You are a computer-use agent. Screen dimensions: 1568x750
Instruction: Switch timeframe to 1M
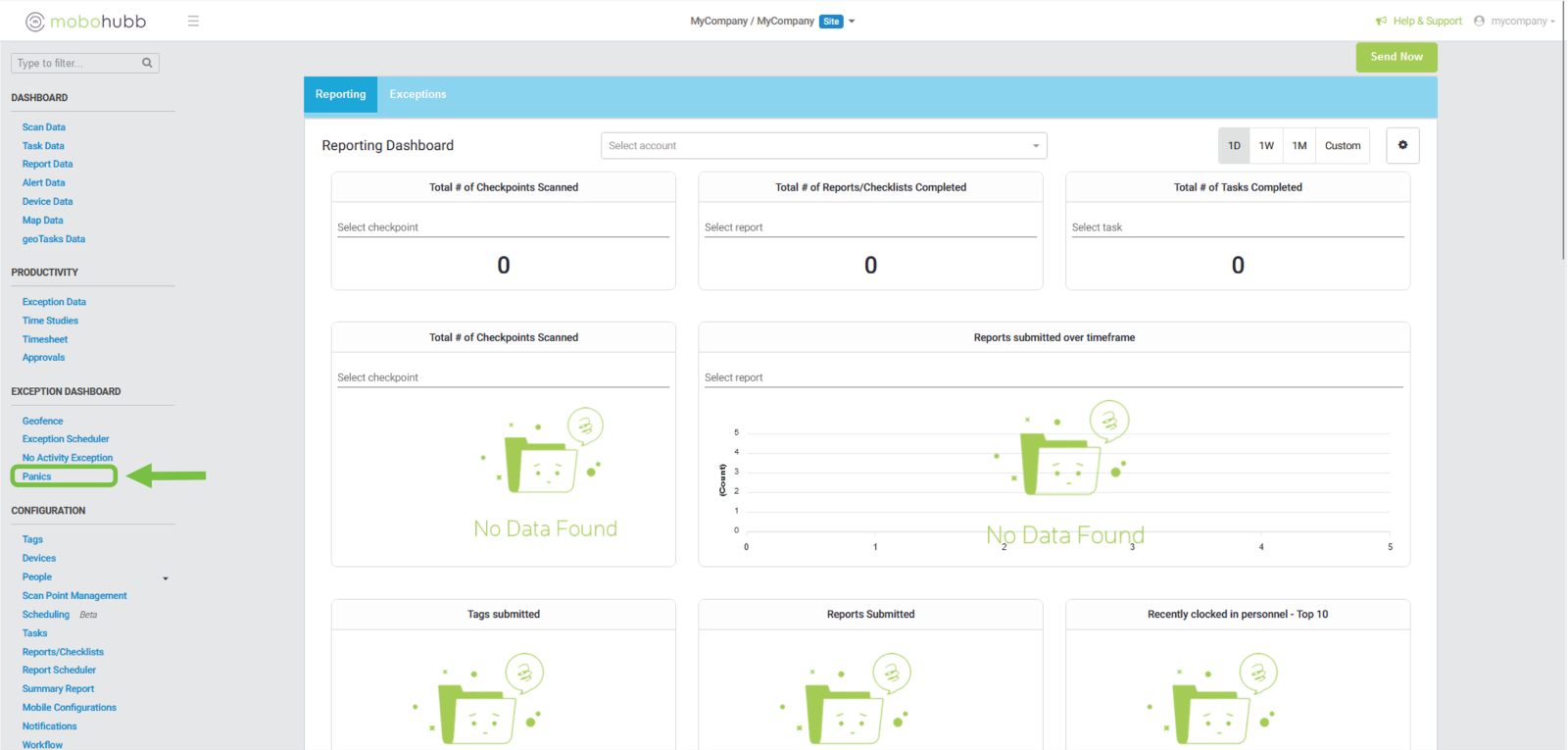pyautogui.click(x=1299, y=145)
